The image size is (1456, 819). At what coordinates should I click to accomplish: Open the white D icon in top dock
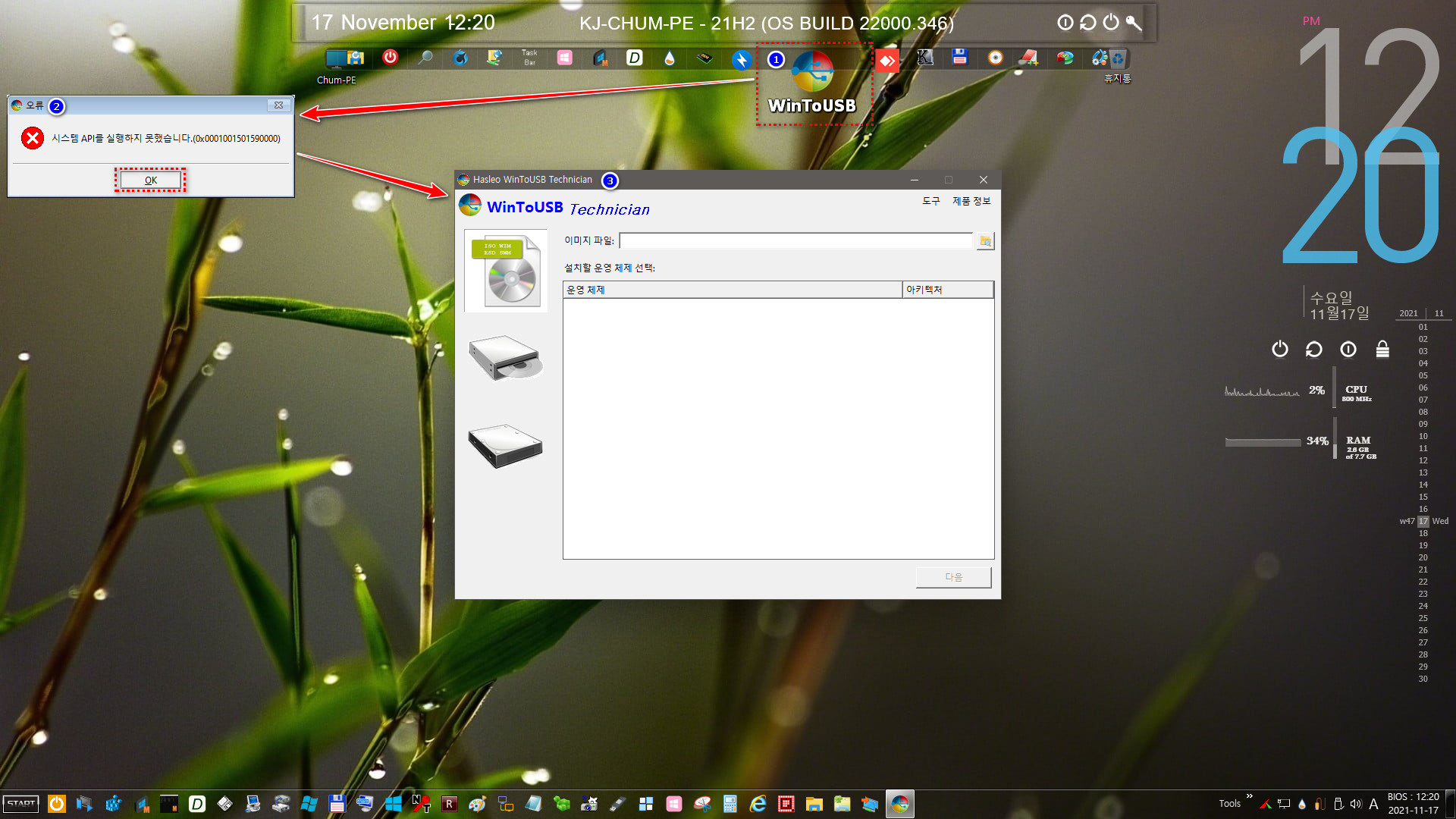click(x=635, y=58)
